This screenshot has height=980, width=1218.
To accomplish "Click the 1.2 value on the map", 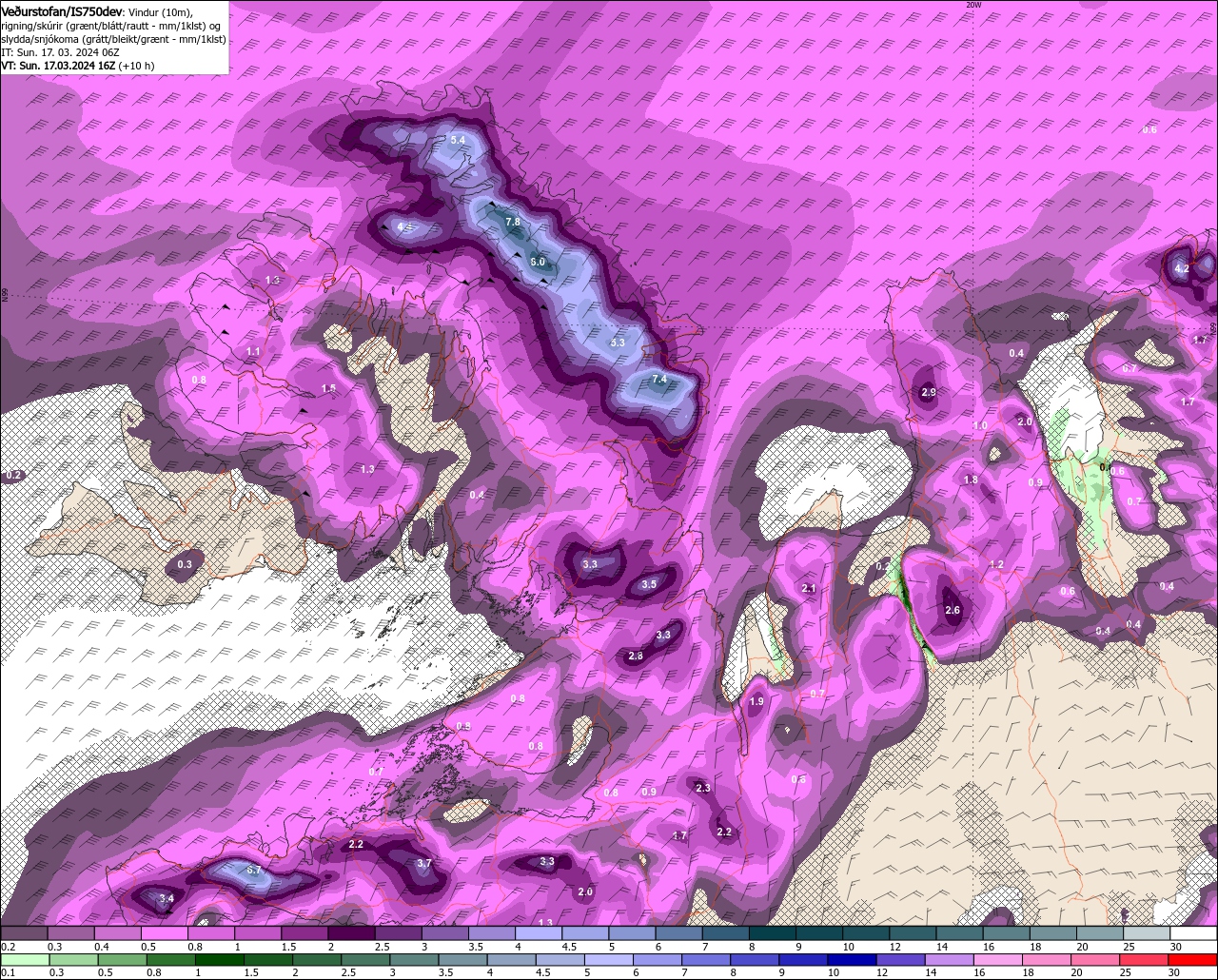I will tap(997, 565).
